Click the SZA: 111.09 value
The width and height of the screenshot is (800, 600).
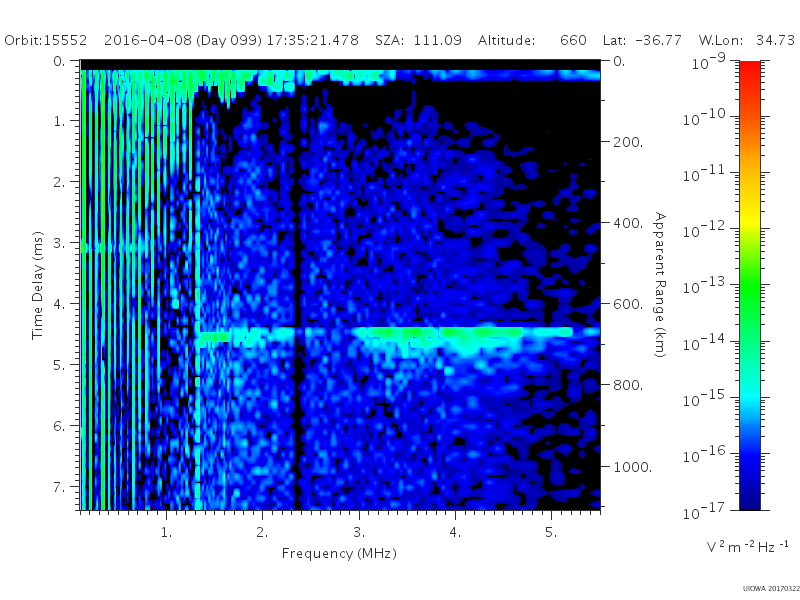[x=418, y=40]
